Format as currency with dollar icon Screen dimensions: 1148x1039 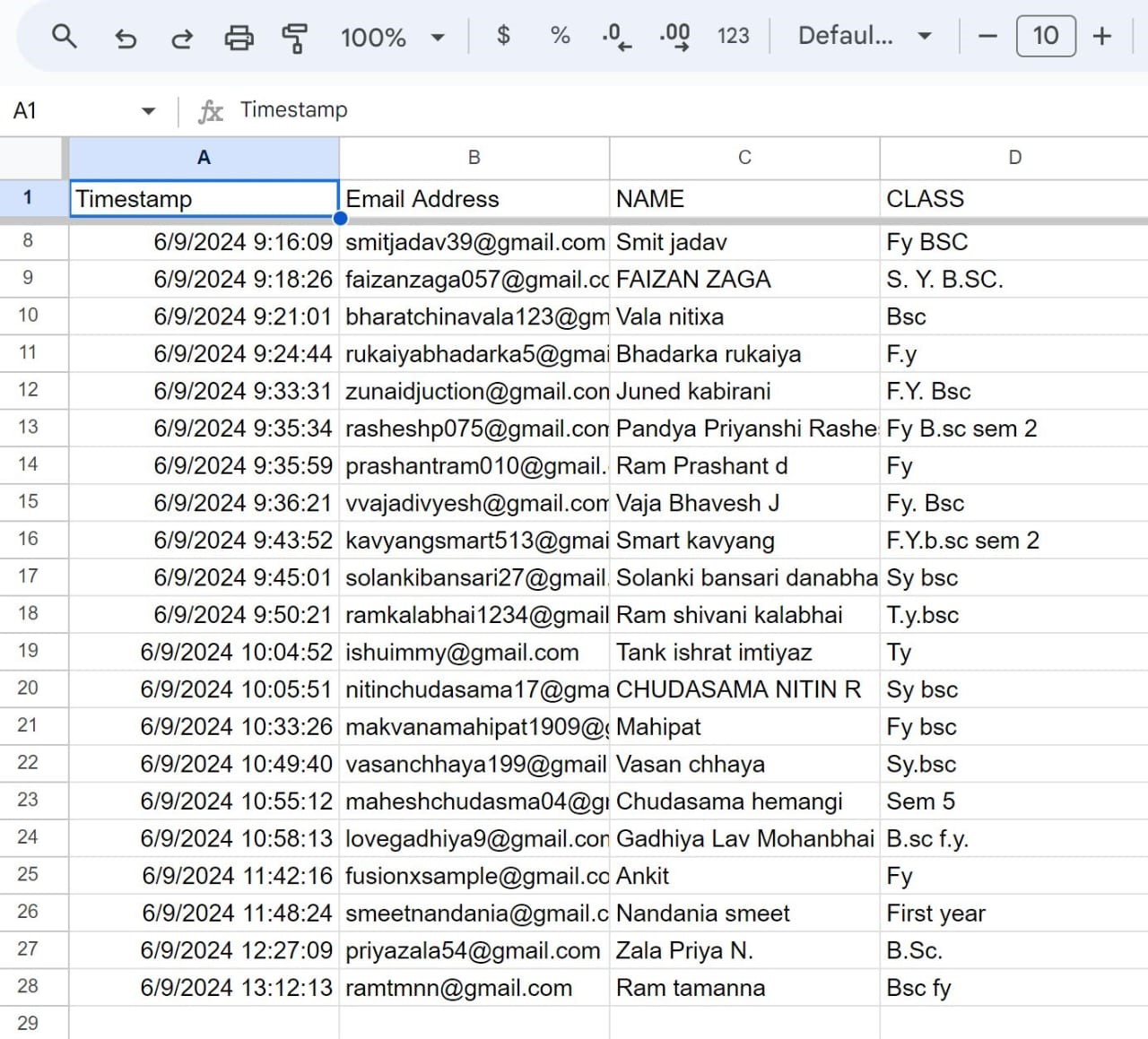[x=503, y=36]
